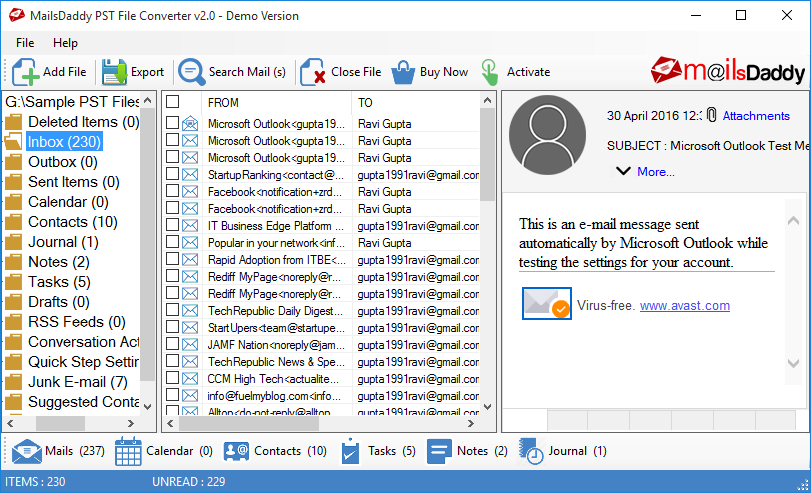The height and width of the screenshot is (493, 811).
Task: Open the www.avast.com link
Action: (x=684, y=306)
